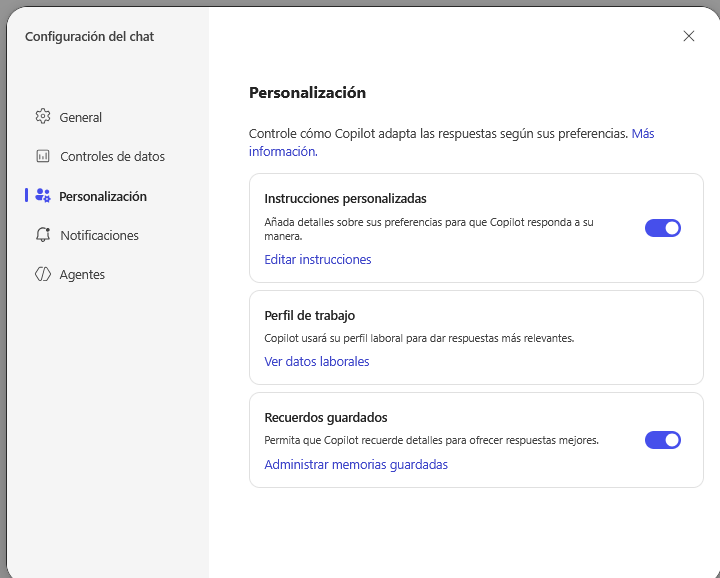The image size is (720, 578).
Task: Click the Personalización page heading
Action: pyautogui.click(x=308, y=92)
